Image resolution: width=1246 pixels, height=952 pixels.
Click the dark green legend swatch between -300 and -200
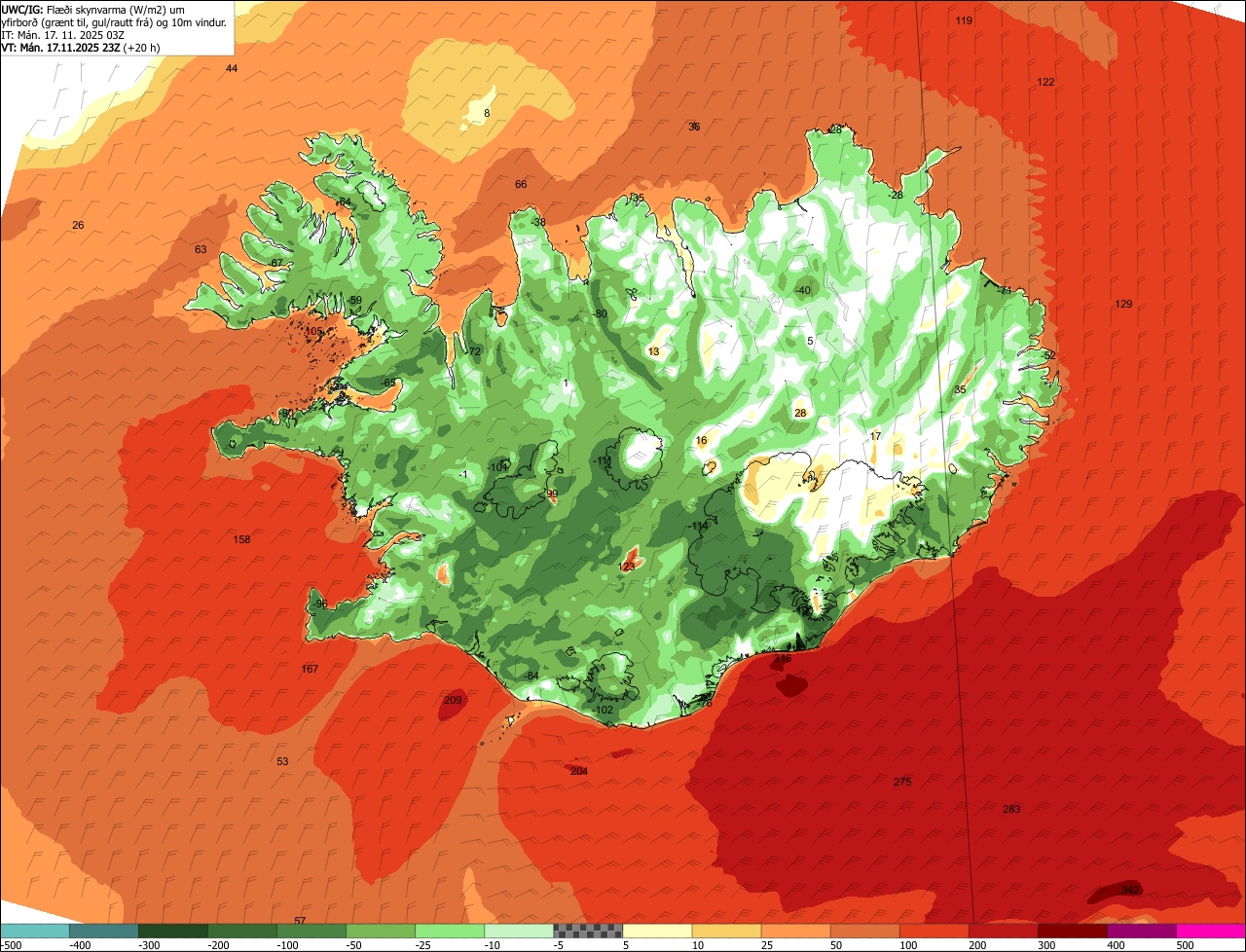(173, 931)
